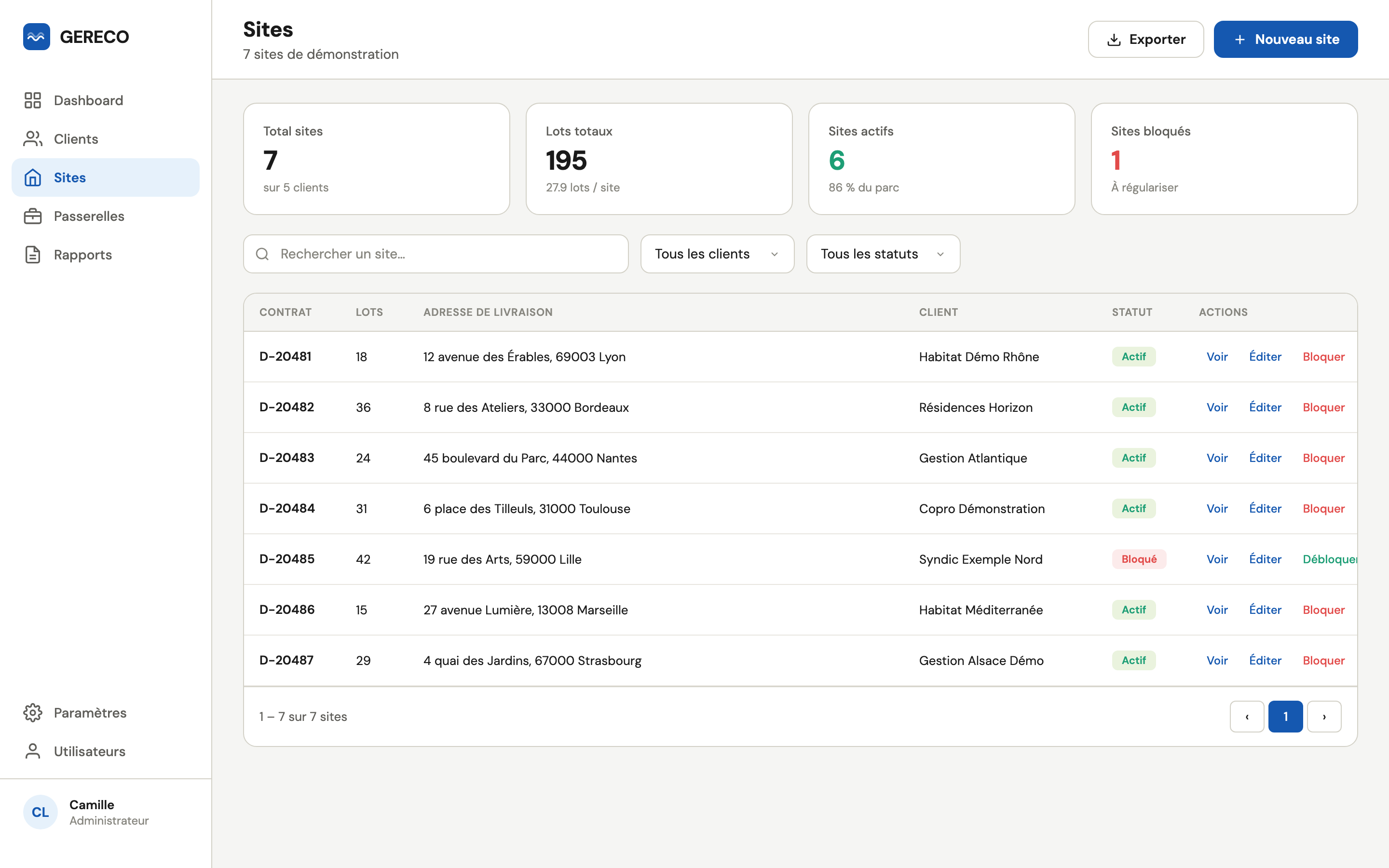Click the Rapports document icon
This screenshot has height=868, width=1389.
pos(33,255)
